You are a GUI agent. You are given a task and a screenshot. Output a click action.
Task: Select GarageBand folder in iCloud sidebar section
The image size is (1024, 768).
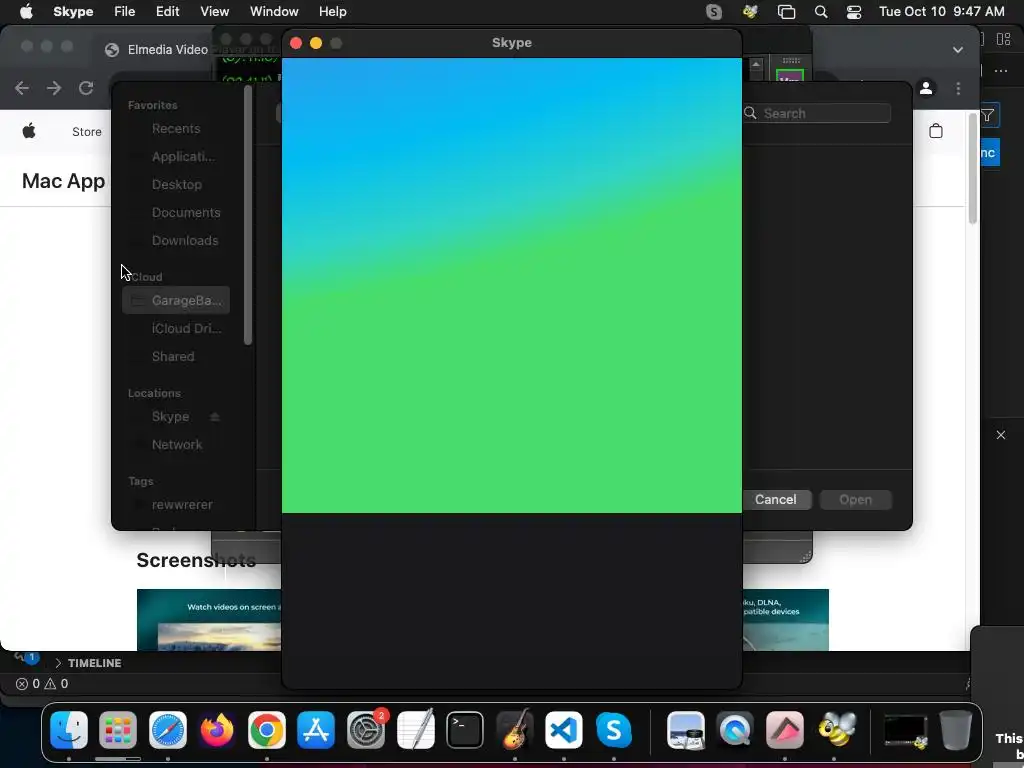(176, 300)
